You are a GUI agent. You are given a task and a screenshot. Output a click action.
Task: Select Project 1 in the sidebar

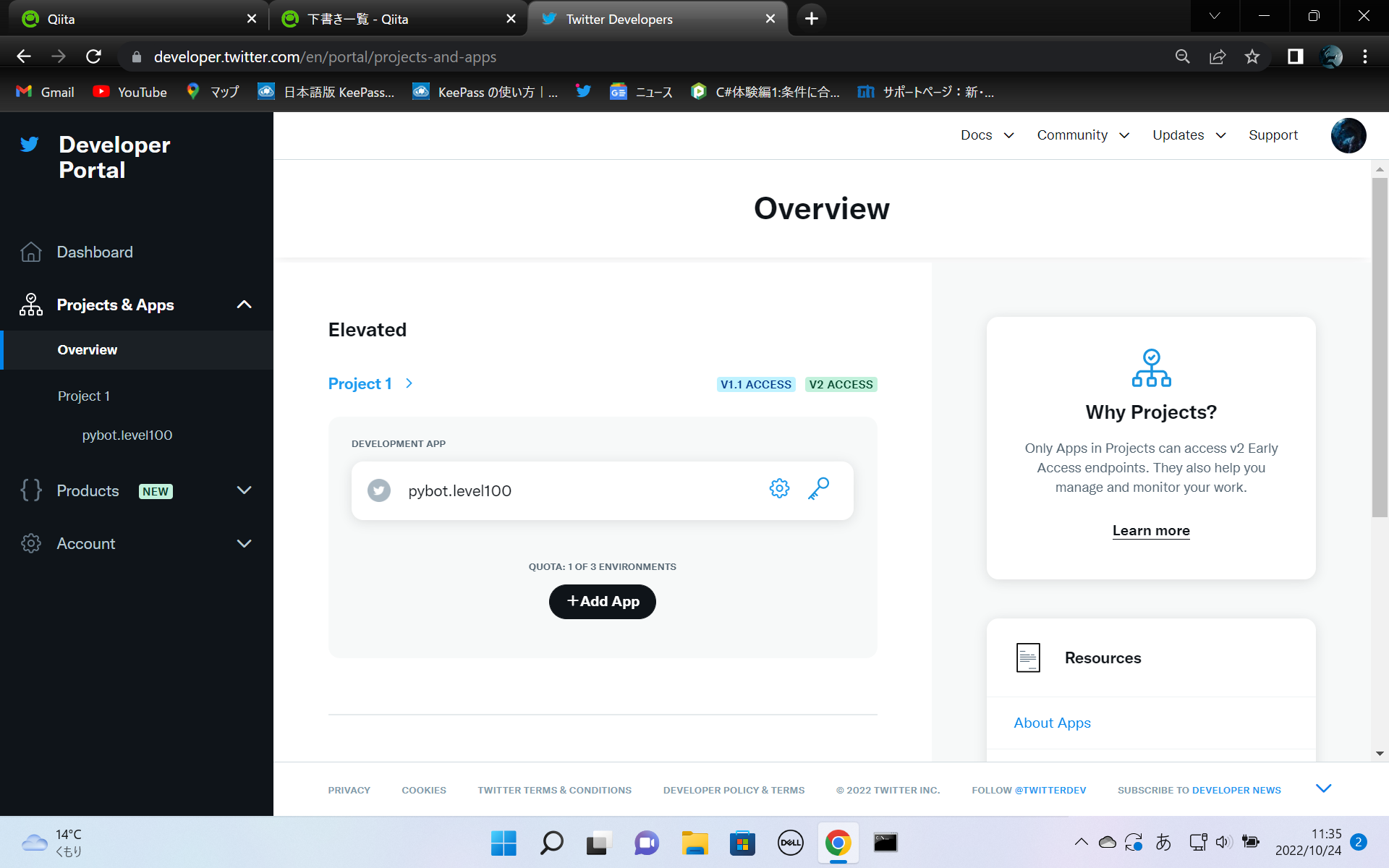[x=84, y=396]
